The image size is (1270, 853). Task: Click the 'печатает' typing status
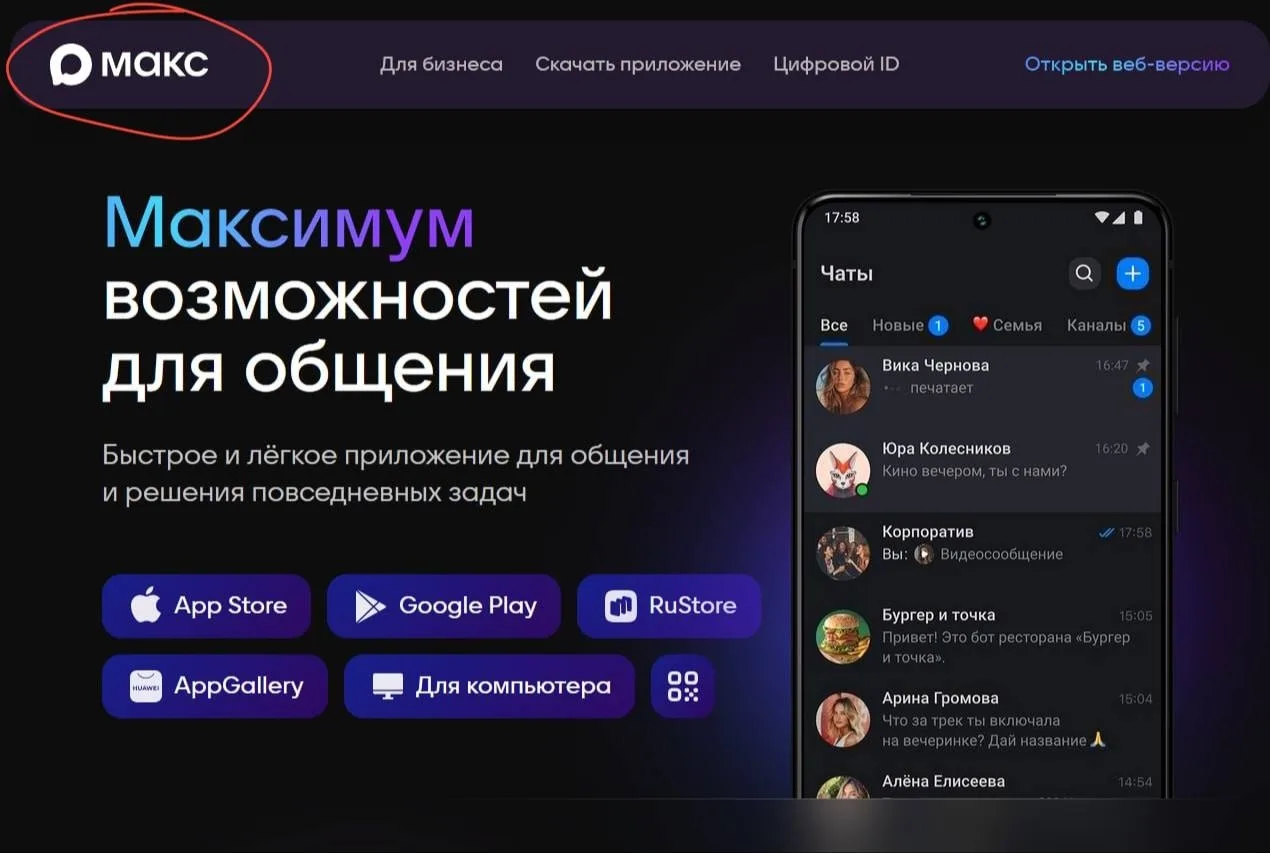coord(941,388)
